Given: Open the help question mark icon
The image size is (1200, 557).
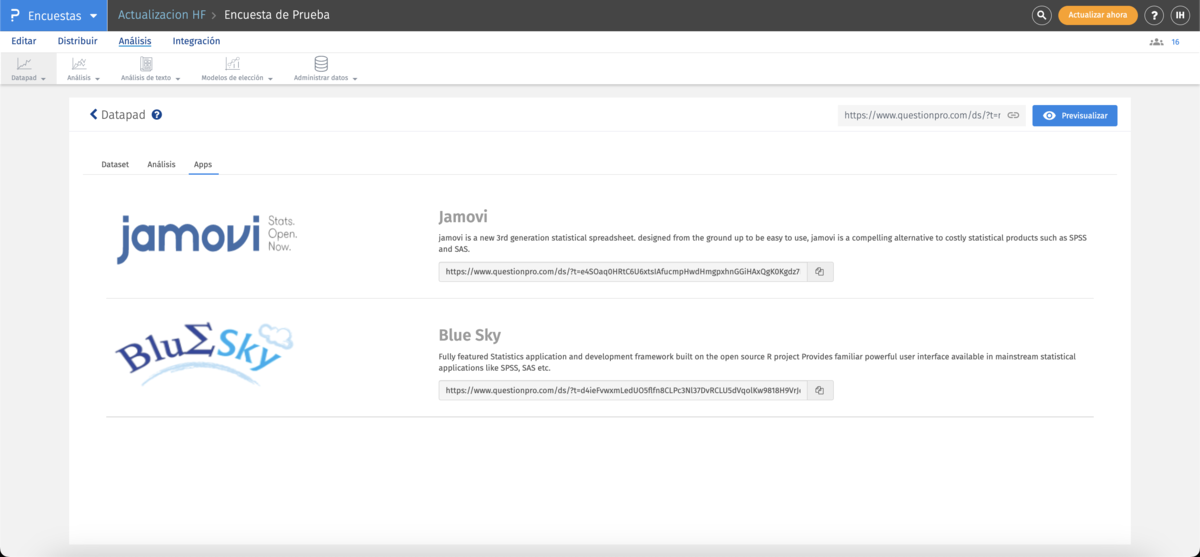Looking at the screenshot, I should (x=1154, y=15).
